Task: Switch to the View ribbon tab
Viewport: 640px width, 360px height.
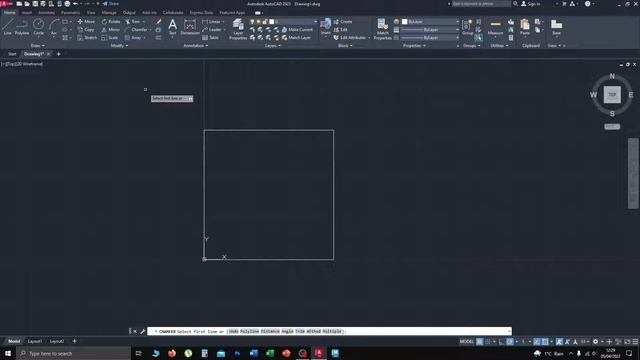Action: click(91, 13)
